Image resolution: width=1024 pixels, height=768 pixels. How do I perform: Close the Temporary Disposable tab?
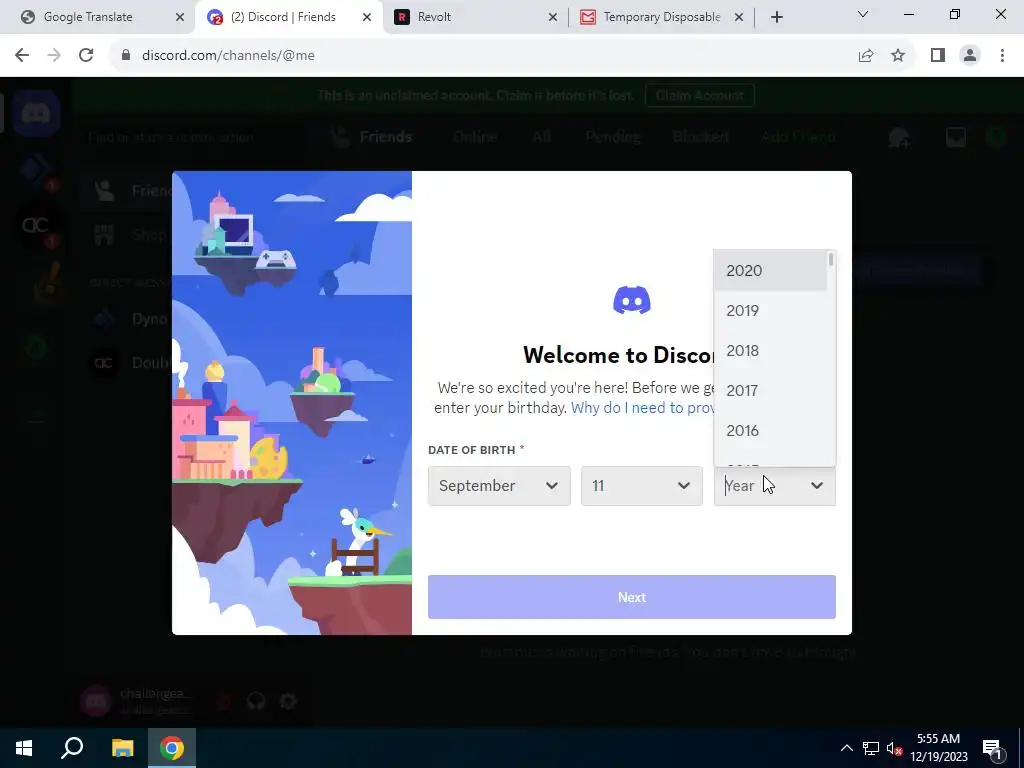pos(739,17)
